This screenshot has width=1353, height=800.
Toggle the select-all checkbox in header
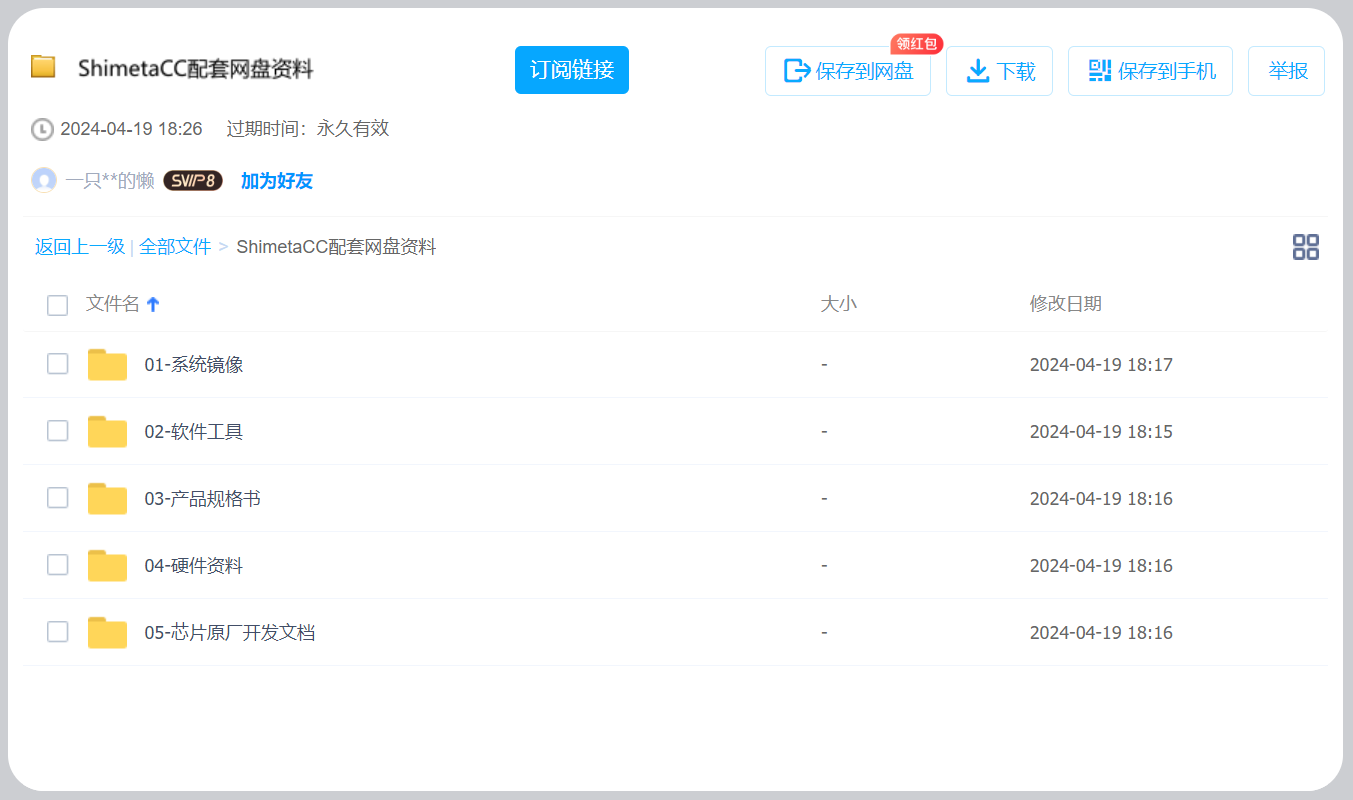tap(57, 305)
